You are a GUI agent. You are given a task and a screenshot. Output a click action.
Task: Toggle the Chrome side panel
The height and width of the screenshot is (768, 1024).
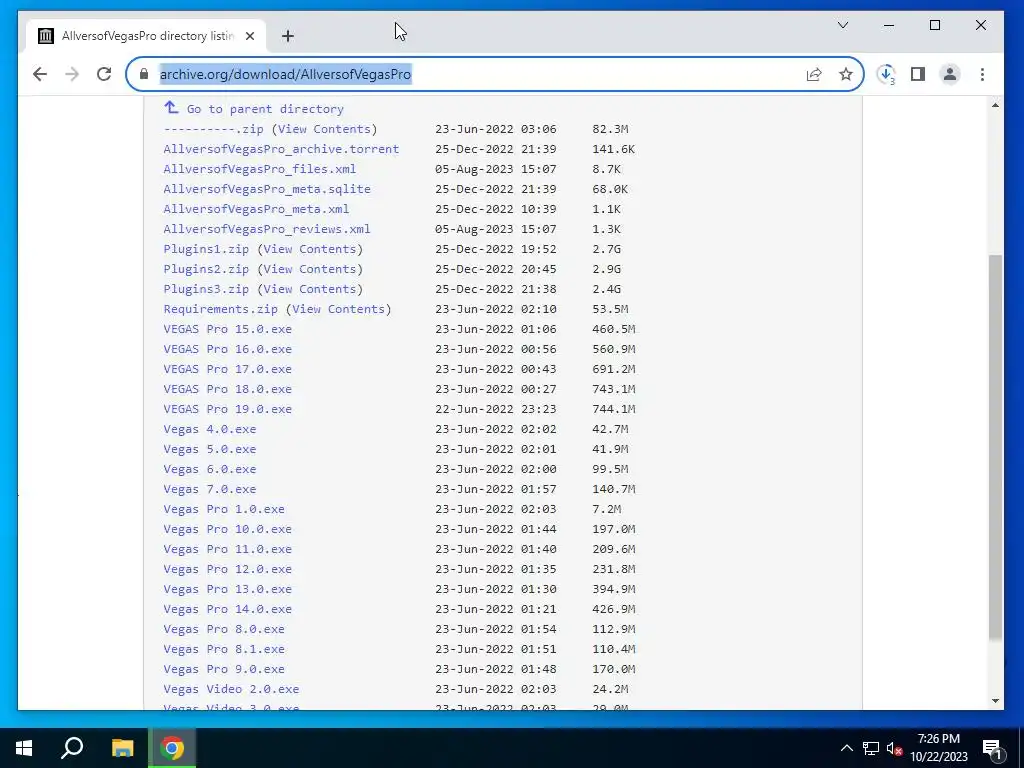point(918,74)
